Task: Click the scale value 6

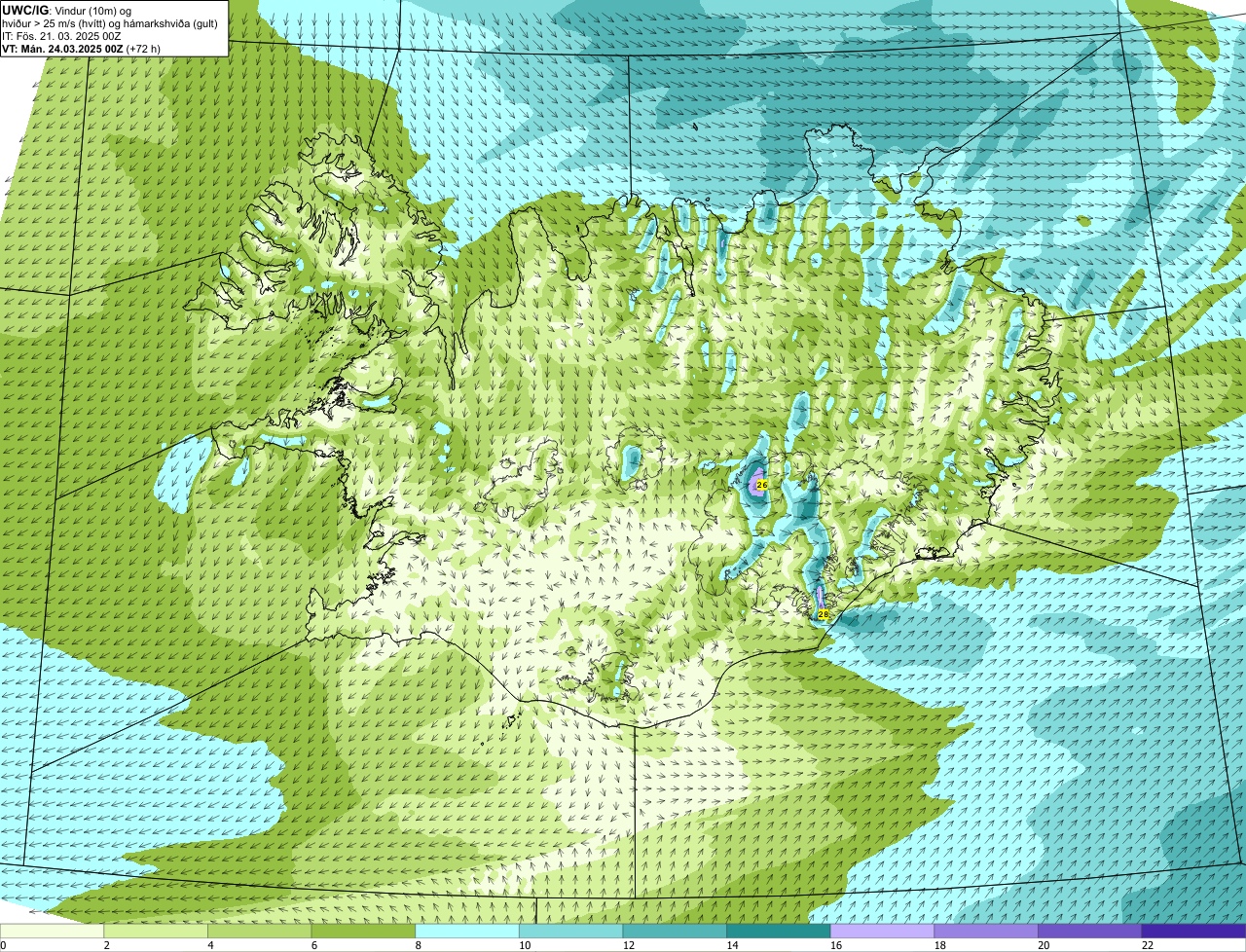Action: pyautogui.click(x=314, y=945)
